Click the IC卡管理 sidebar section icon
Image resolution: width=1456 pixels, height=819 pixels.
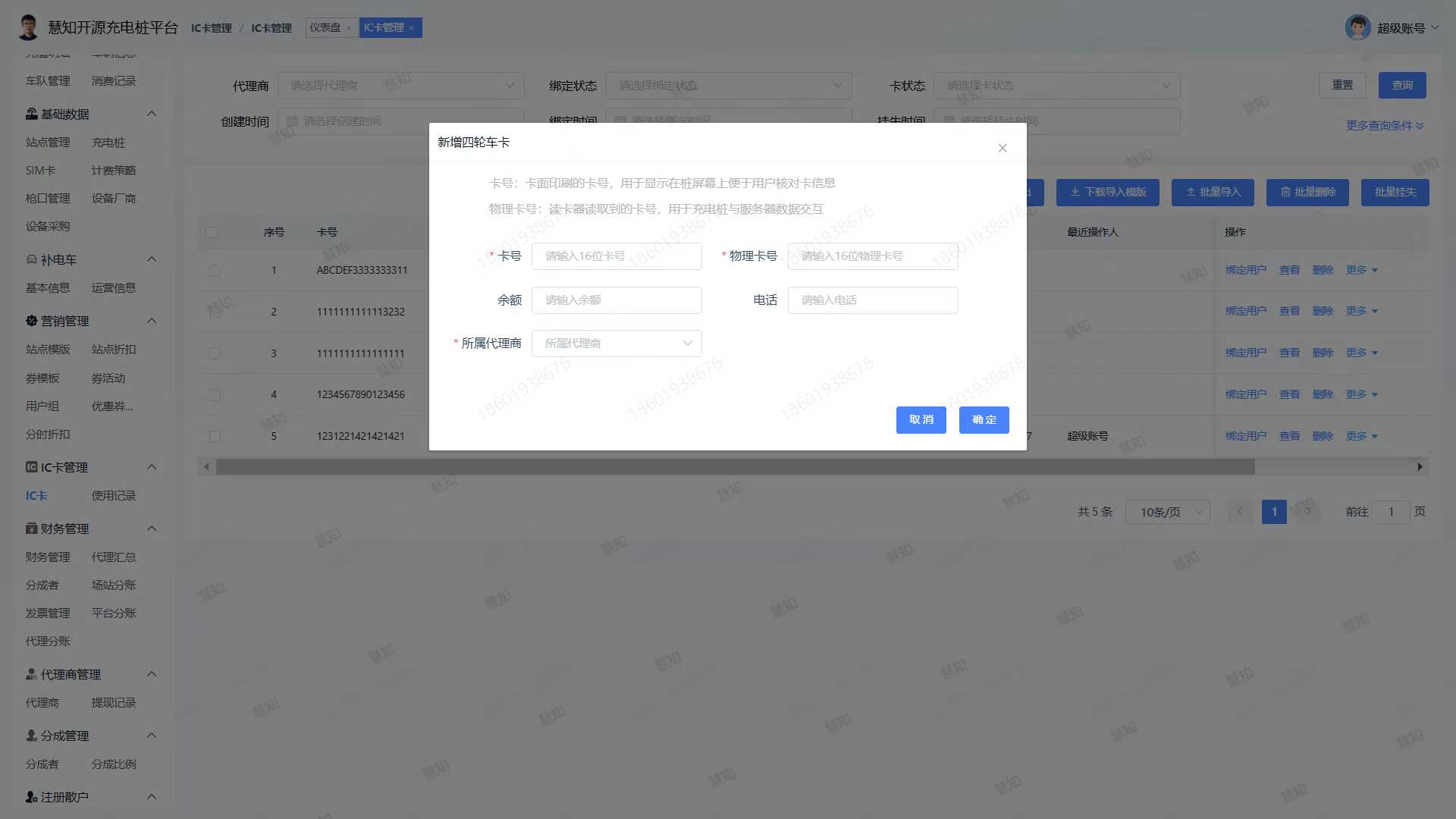coord(31,467)
